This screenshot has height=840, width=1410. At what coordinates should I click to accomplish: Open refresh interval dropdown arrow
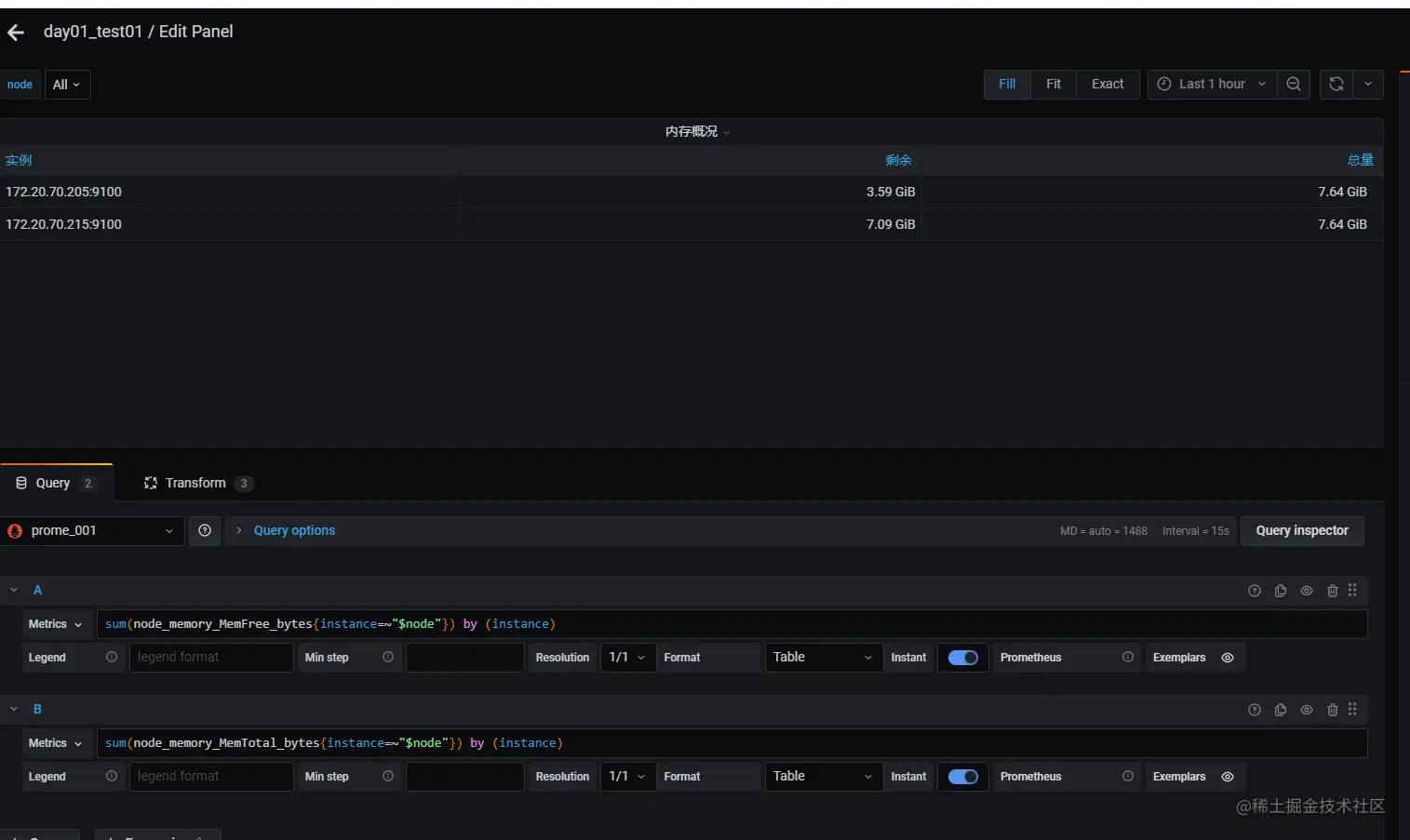tap(1368, 84)
